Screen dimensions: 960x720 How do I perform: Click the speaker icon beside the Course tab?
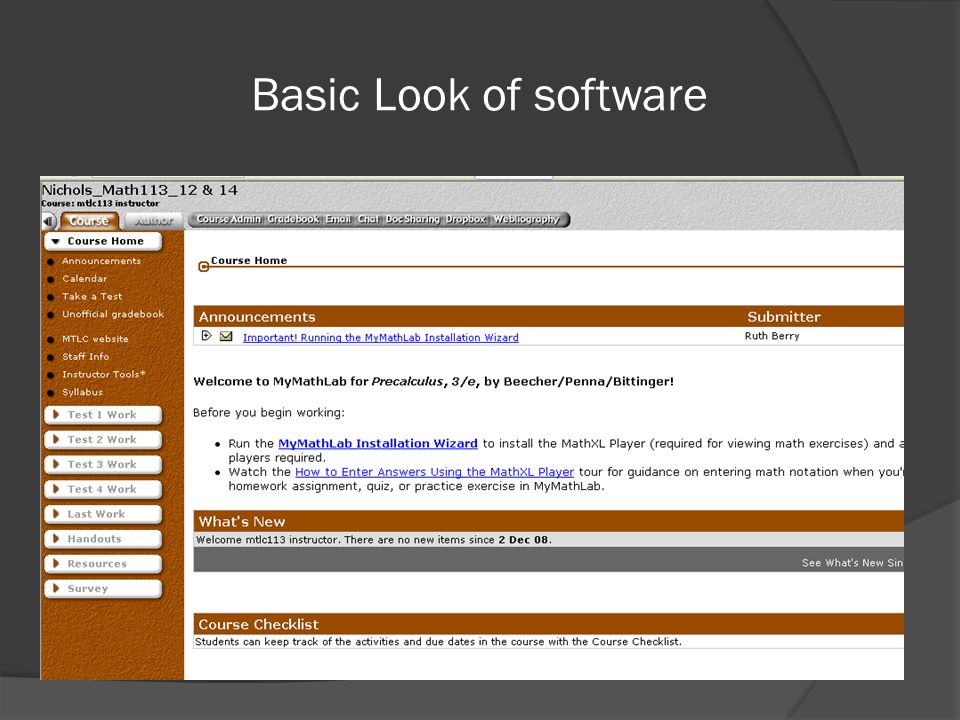point(48,221)
